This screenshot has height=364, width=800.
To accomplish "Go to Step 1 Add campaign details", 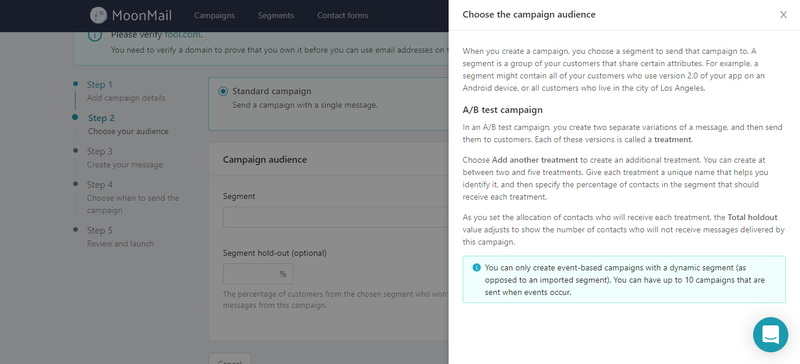I will [x=126, y=91].
